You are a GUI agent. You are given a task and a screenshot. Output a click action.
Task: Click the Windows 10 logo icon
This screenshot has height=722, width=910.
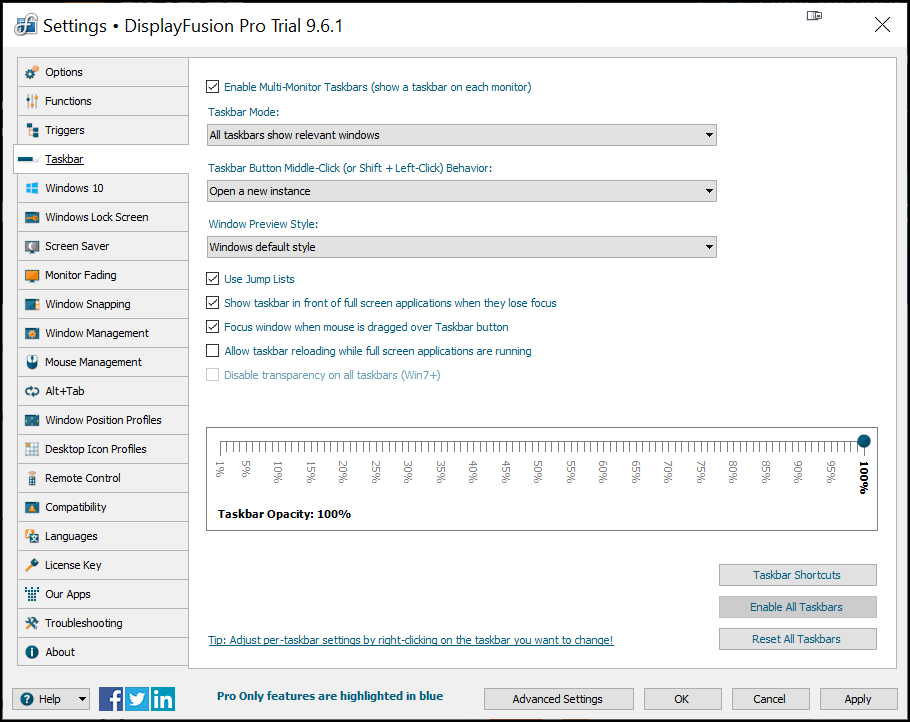coord(32,188)
